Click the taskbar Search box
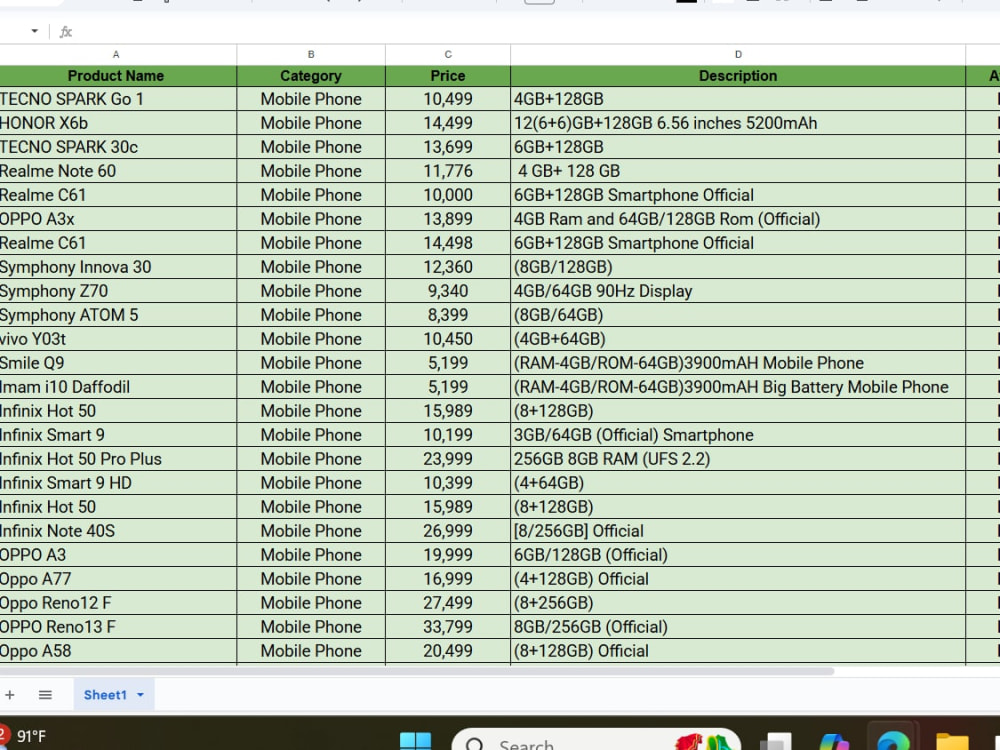The width and height of the screenshot is (1000, 750). 596,740
